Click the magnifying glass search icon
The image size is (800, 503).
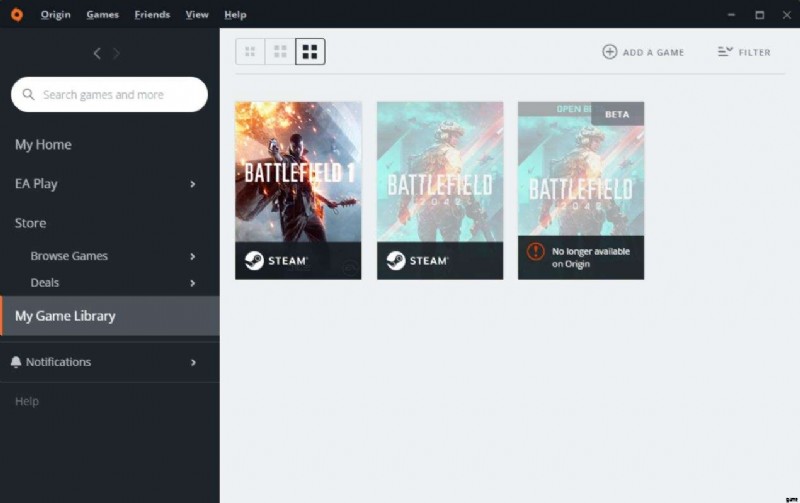(29, 94)
